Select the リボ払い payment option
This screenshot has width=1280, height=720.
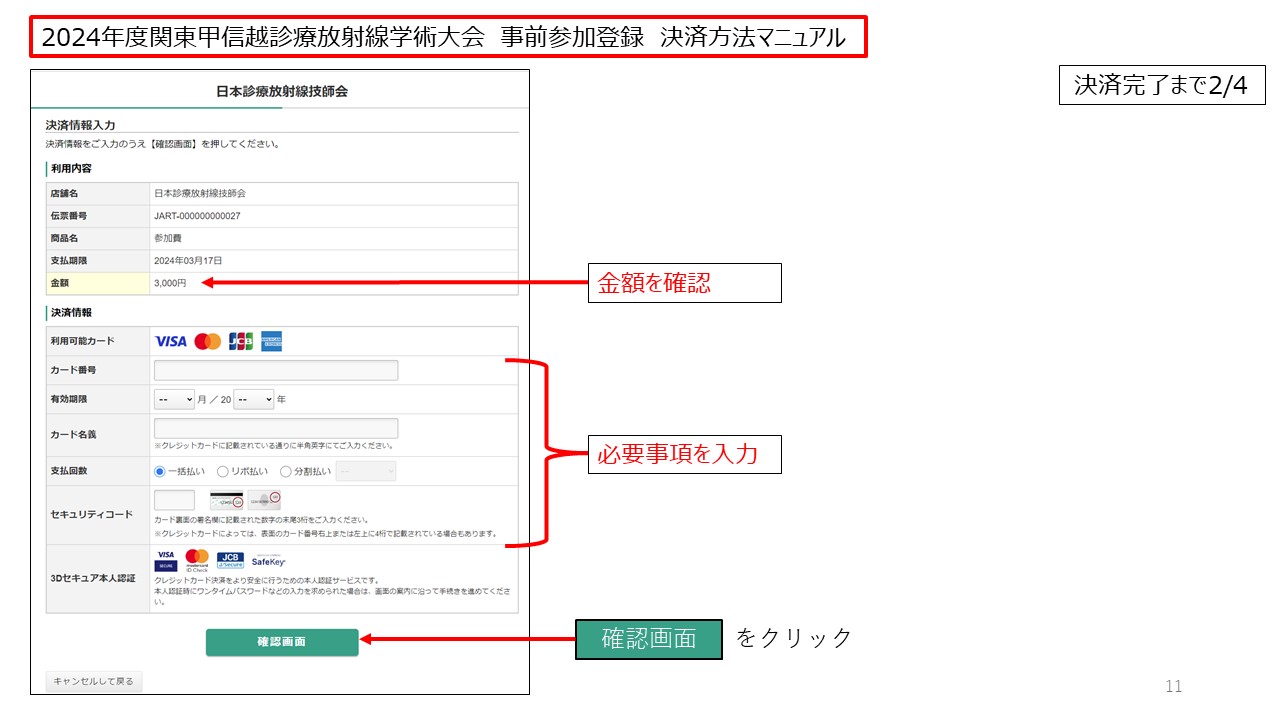pyautogui.click(x=223, y=472)
